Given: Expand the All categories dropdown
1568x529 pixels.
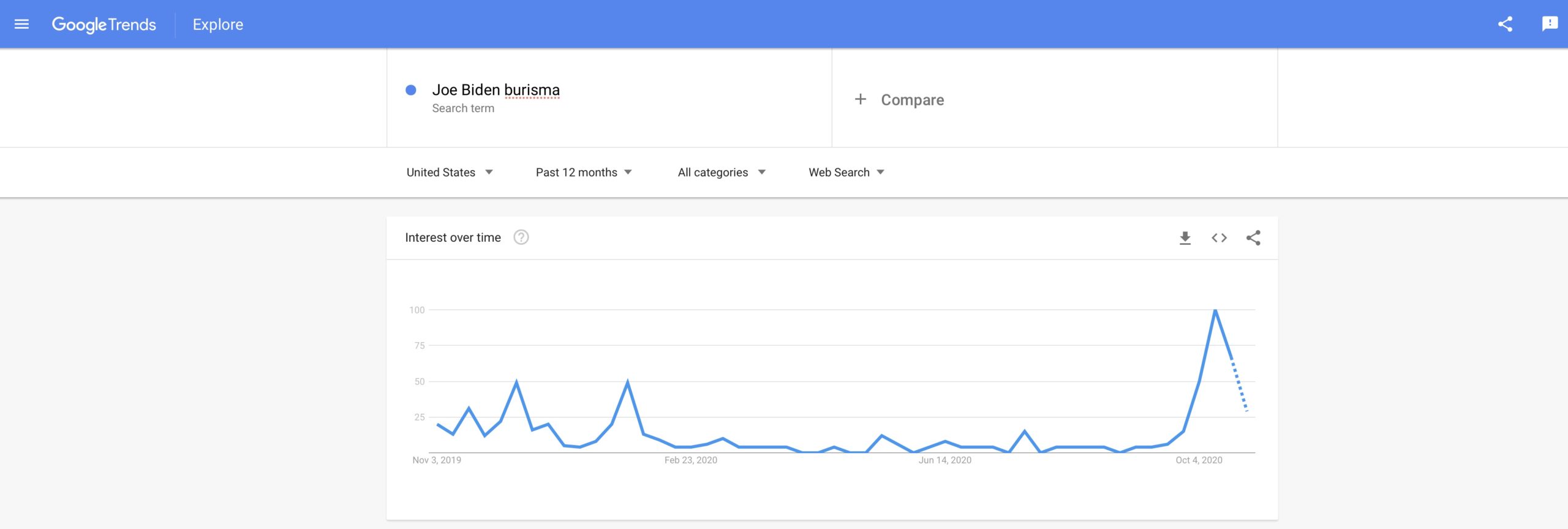Looking at the screenshot, I should [722, 173].
